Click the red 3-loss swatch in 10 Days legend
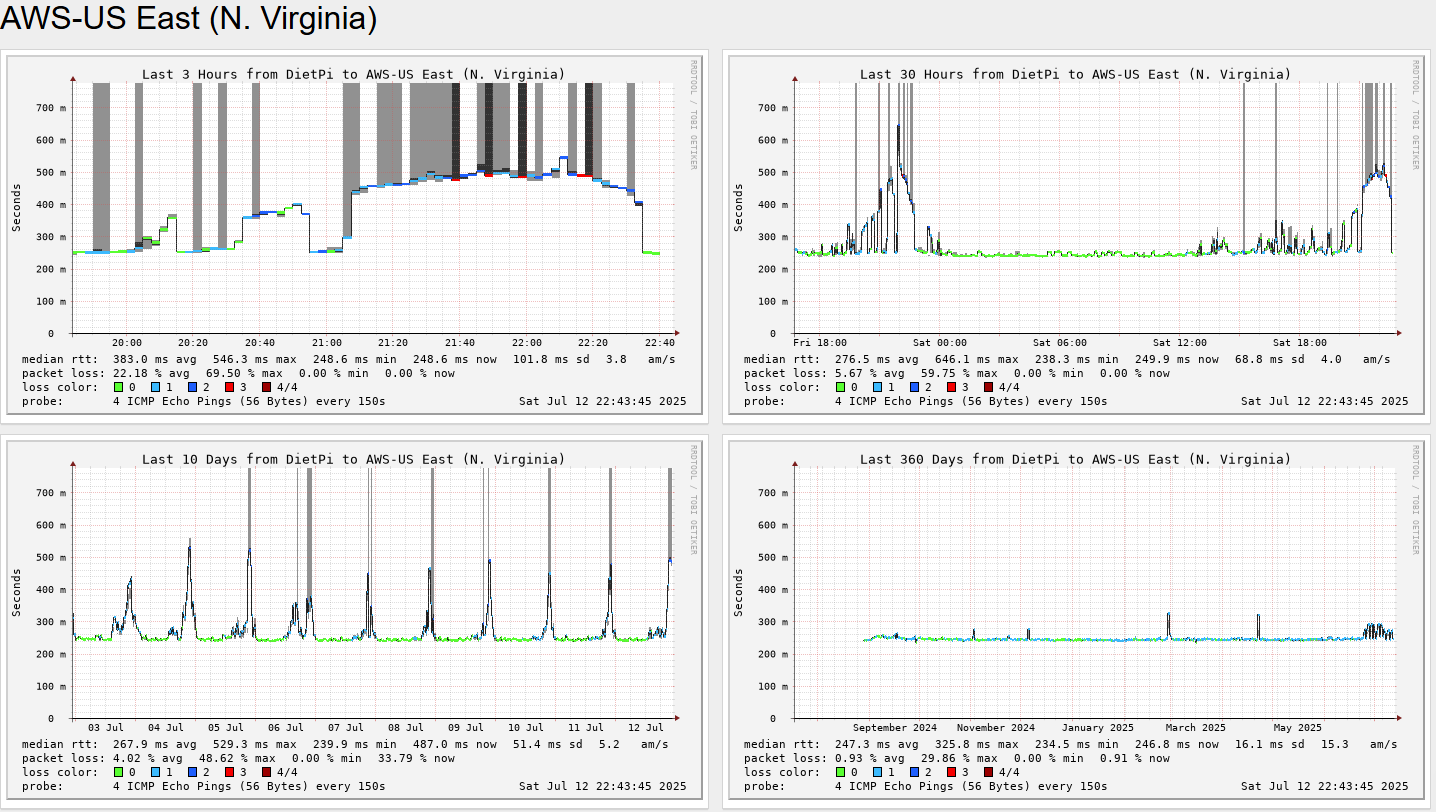The height and width of the screenshot is (812, 1436). pyautogui.click(x=229, y=772)
